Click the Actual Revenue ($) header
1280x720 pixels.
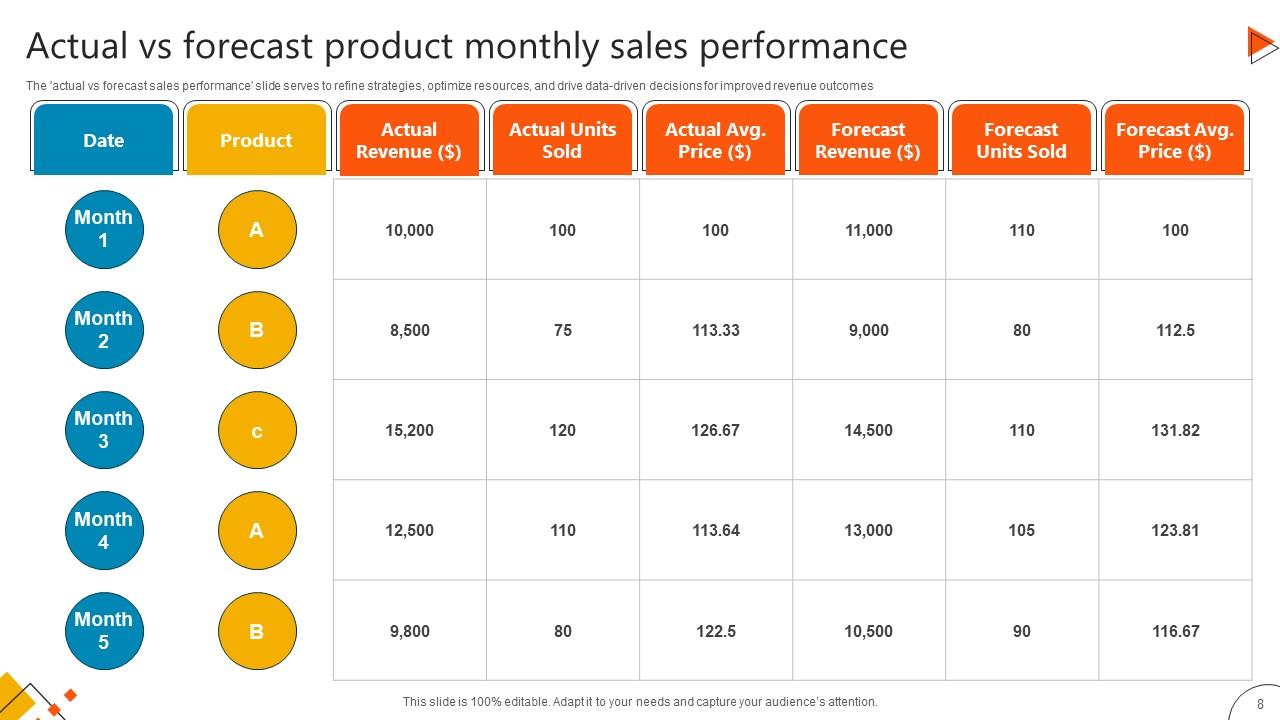tap(409, 140)
